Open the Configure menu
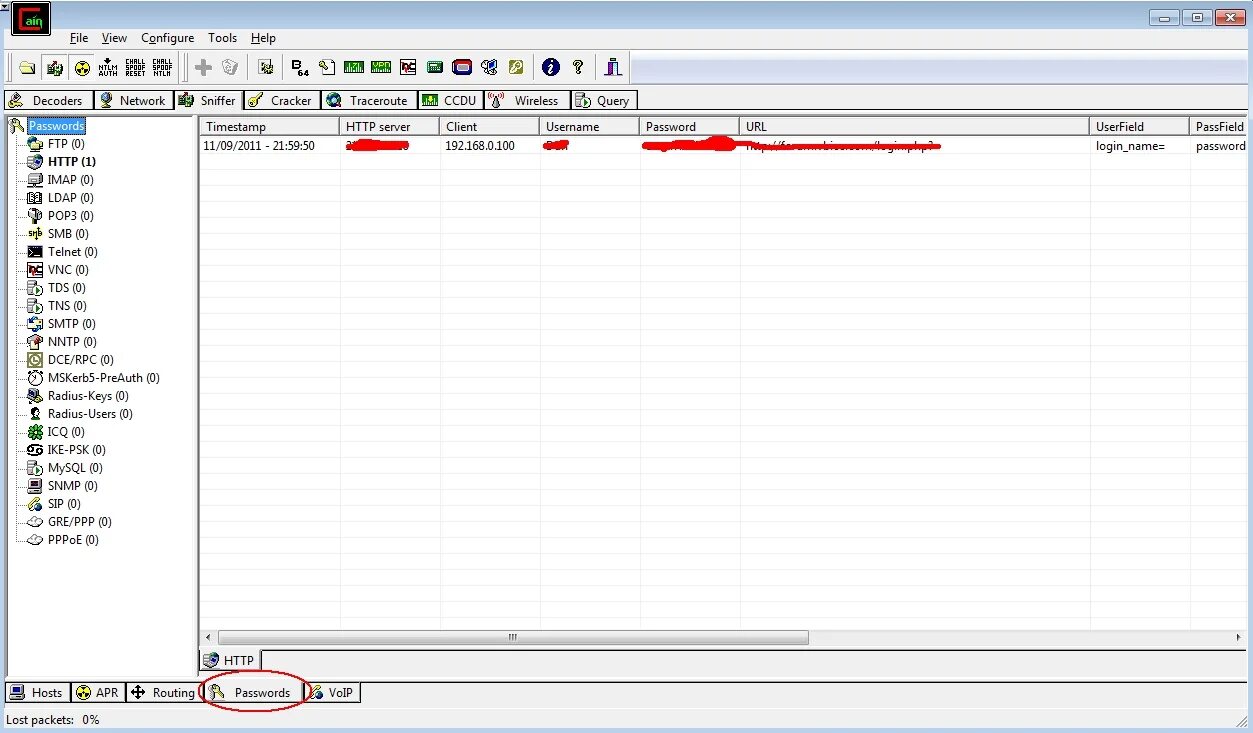1253x733 pixels. pyautogui.click(x=167, y=38)
